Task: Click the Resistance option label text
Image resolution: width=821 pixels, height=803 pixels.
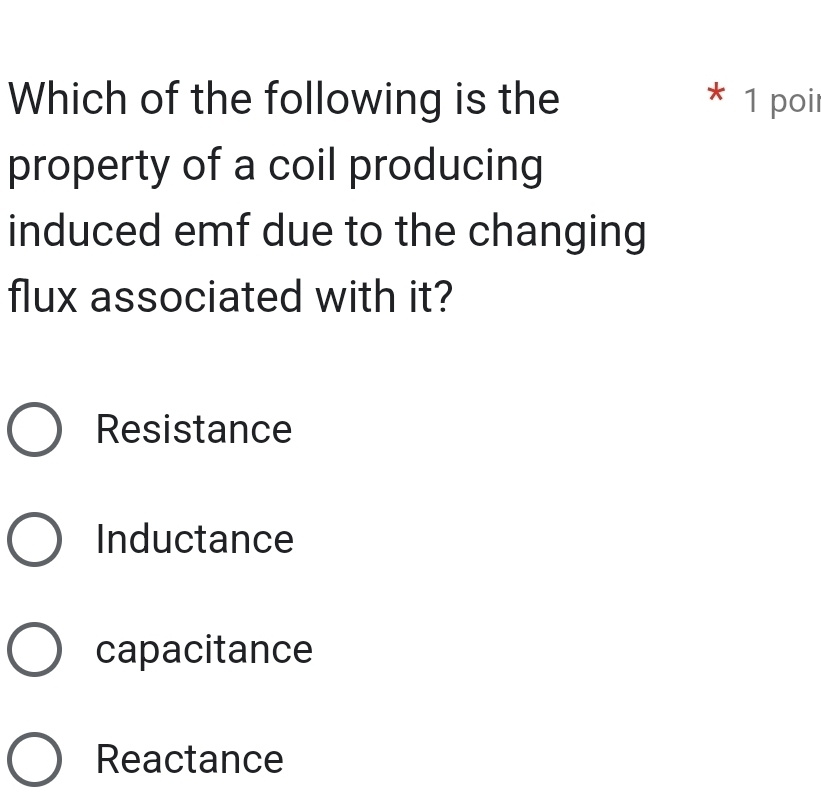Action: pos(194,430)
